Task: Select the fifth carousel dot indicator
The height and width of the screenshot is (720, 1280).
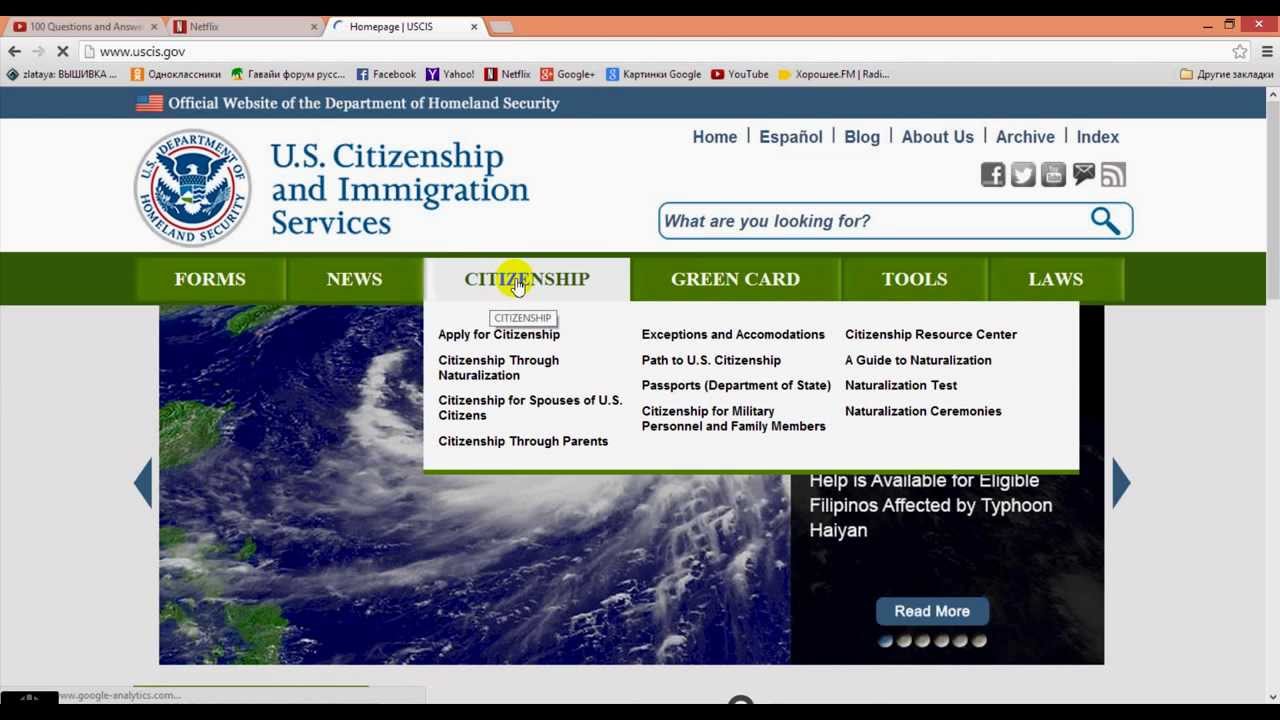Action: coord(960,641)
